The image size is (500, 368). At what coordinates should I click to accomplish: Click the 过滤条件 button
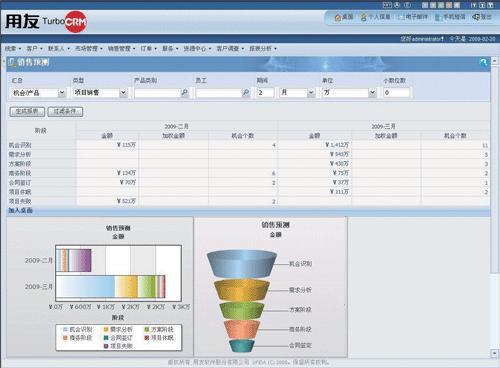coord(65,111)
